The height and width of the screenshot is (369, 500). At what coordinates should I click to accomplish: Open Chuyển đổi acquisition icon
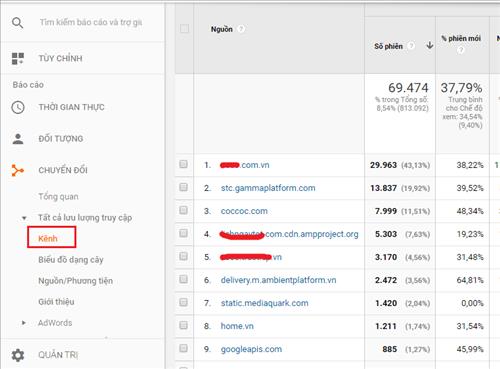point(18,170)
